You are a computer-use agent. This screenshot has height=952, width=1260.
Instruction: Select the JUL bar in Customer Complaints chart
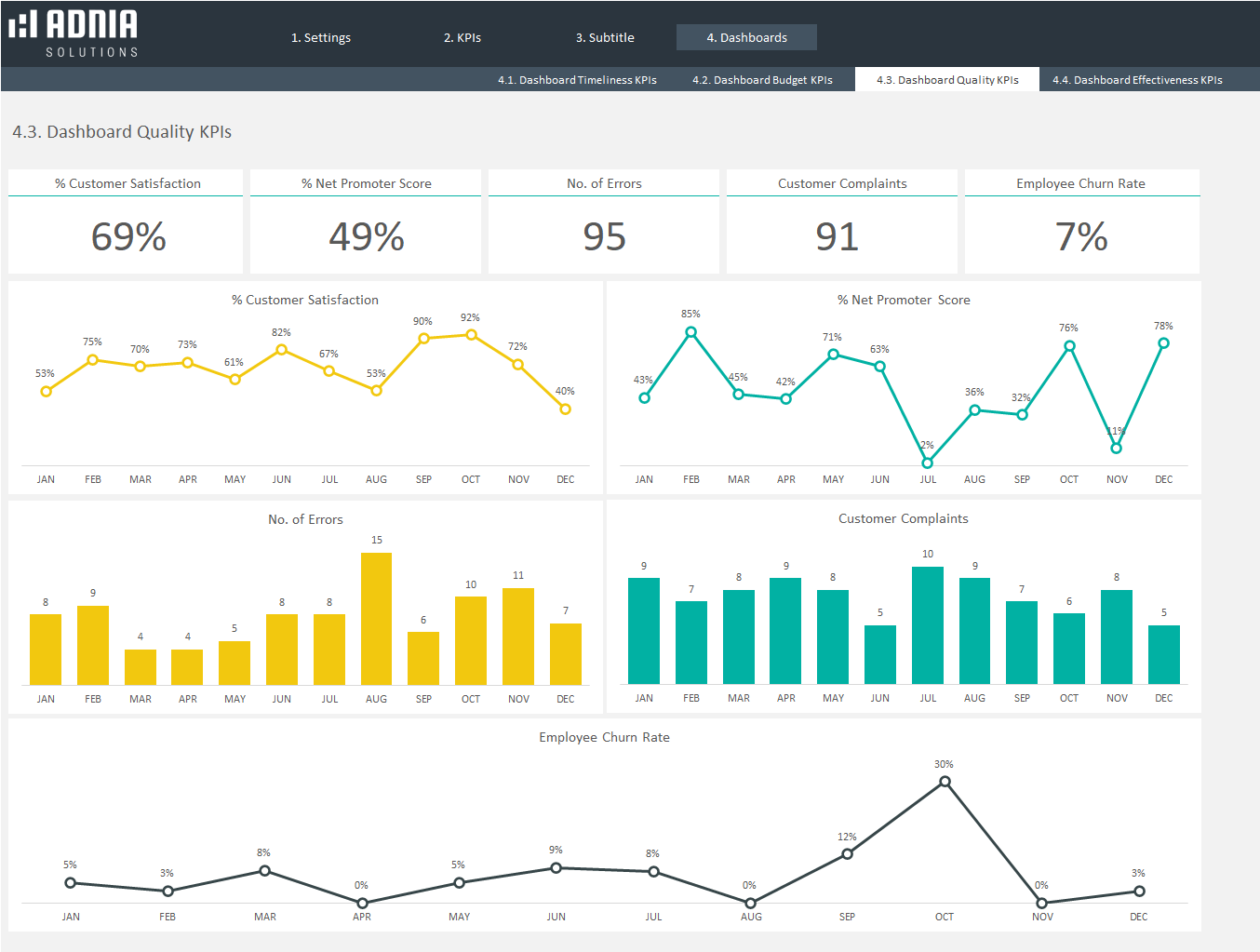pyautogui.click(x=928, y=625)
